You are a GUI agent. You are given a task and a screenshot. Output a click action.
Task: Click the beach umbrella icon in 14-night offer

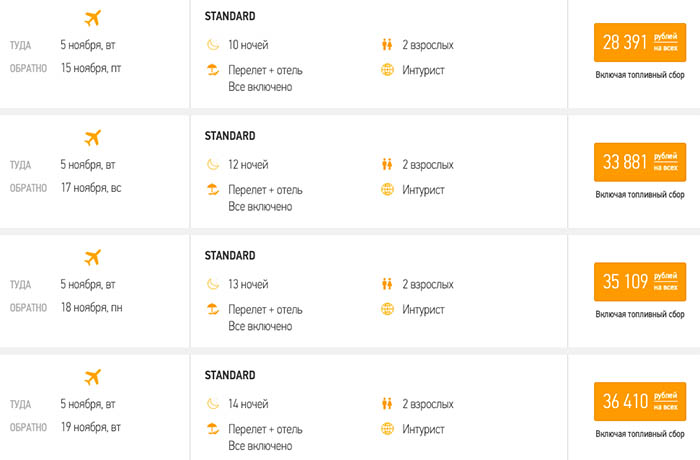click(x=213, y=429)
